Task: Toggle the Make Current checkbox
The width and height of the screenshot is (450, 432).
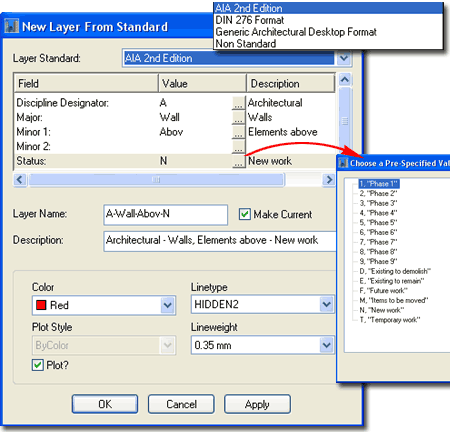Action: (245, 214)
